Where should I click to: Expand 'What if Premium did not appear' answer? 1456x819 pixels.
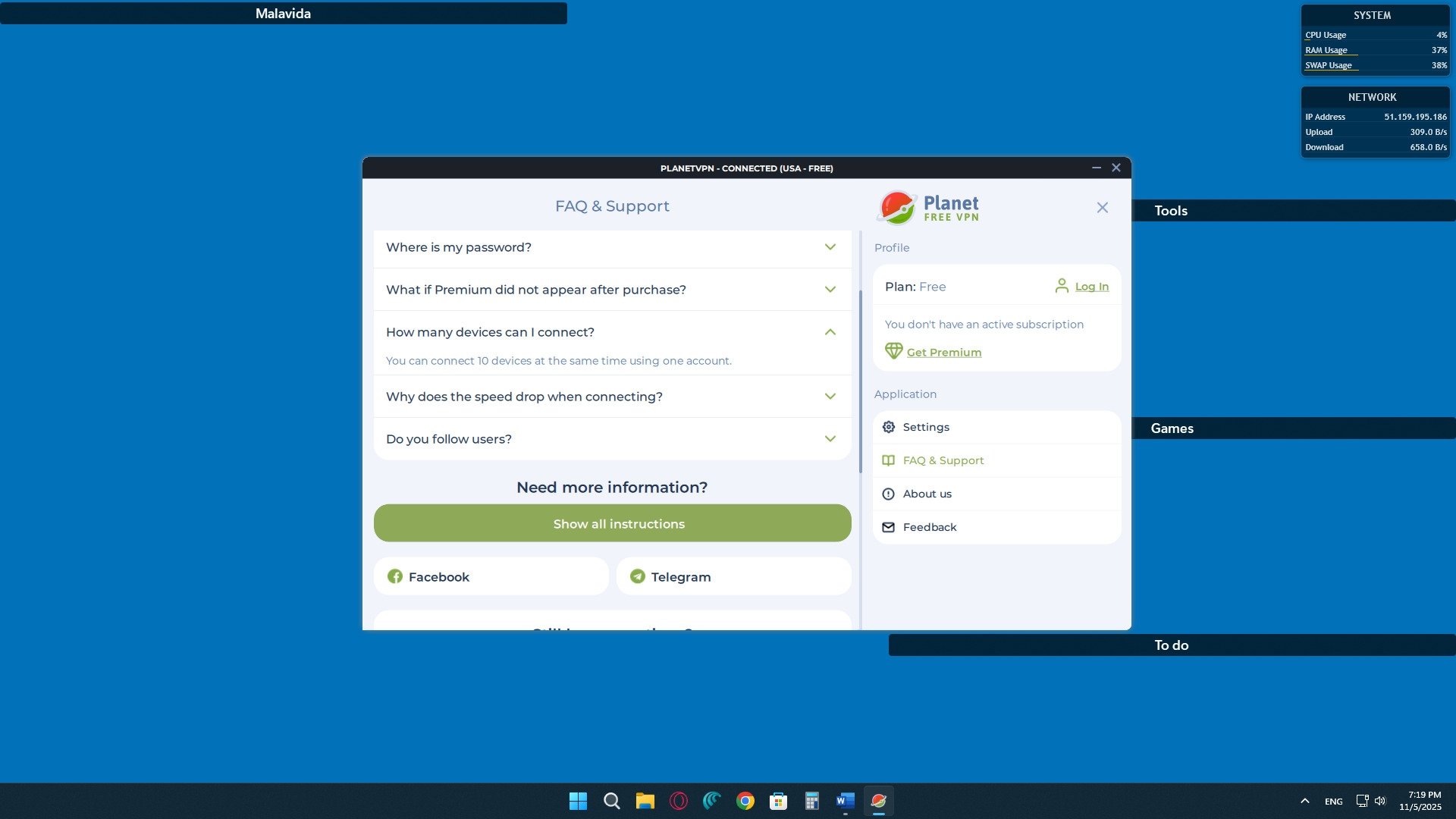612,290
